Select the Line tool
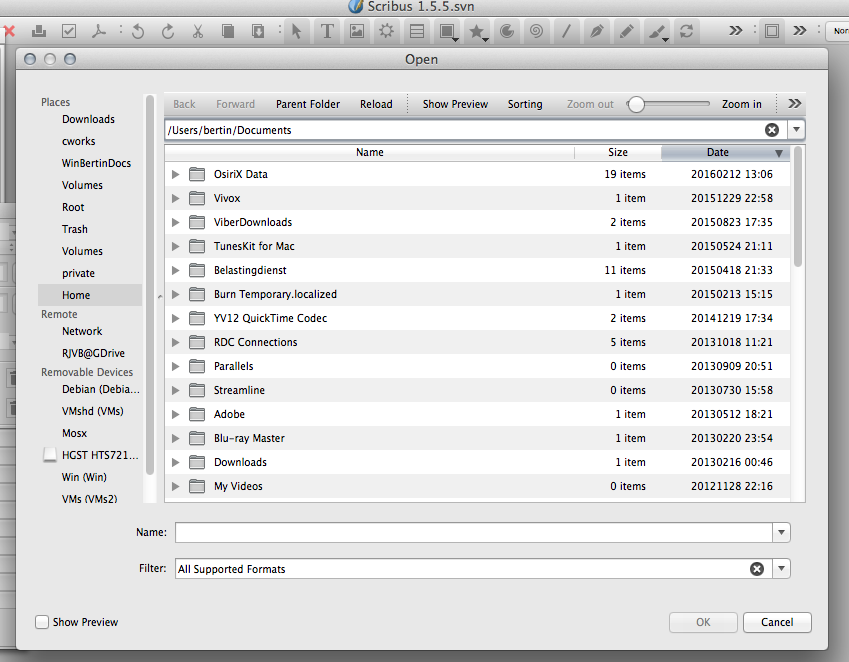 tap(566, 31)
